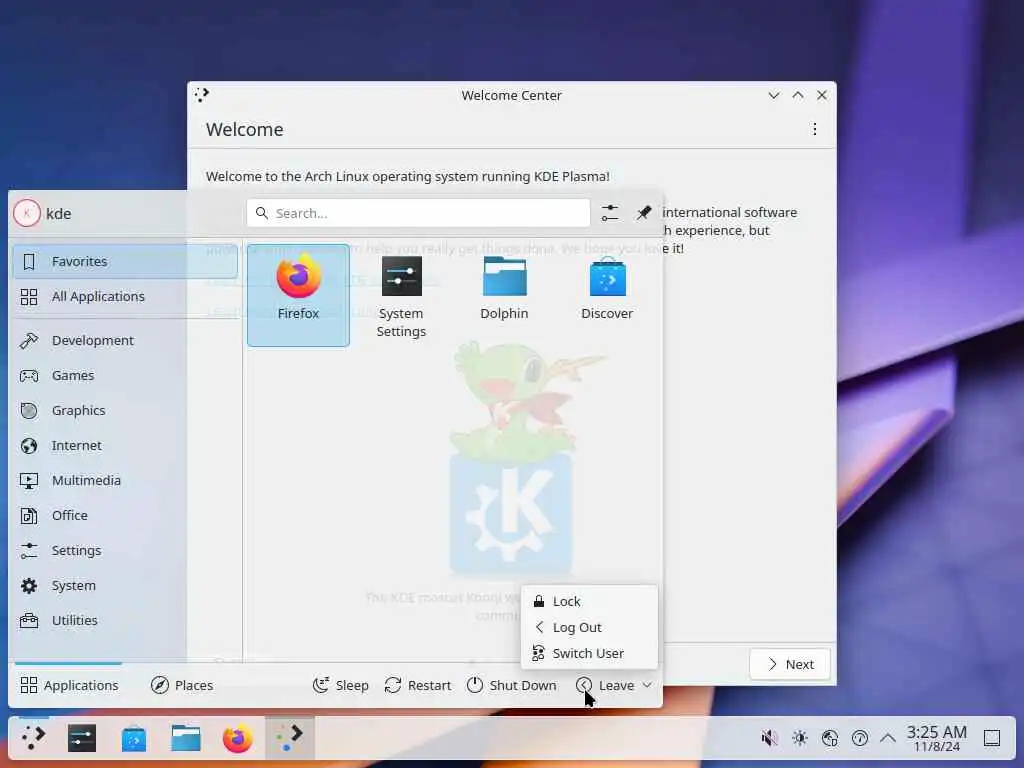Open the Utilities category

pos(125,620)
